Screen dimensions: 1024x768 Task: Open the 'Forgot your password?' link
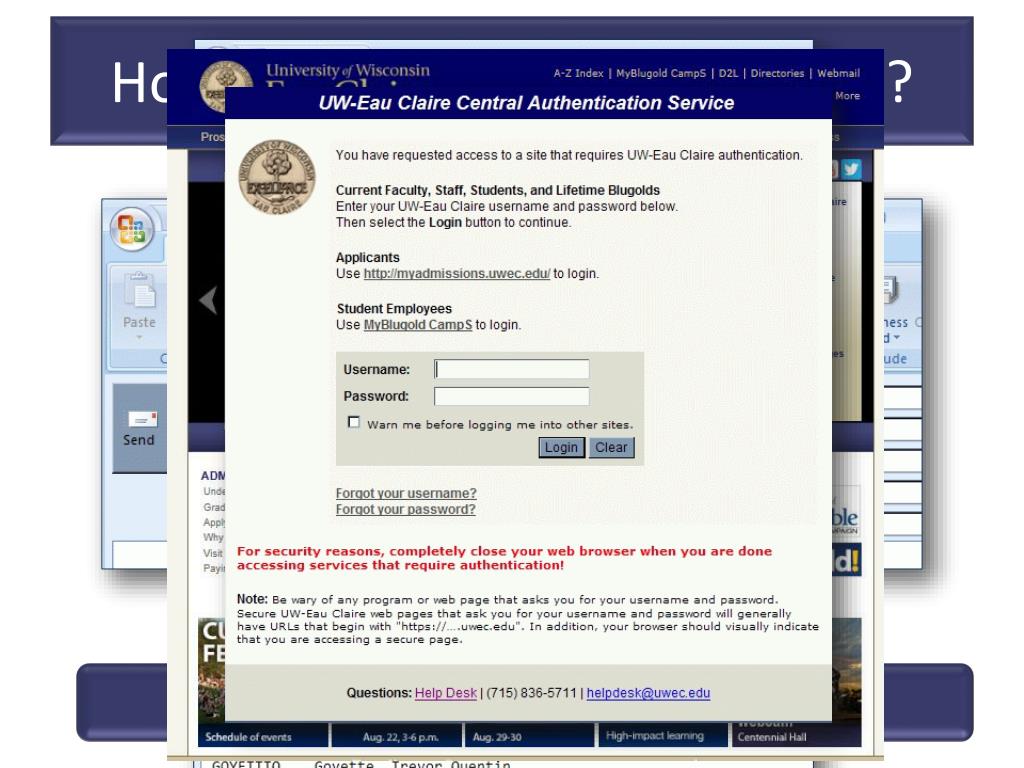406,509
